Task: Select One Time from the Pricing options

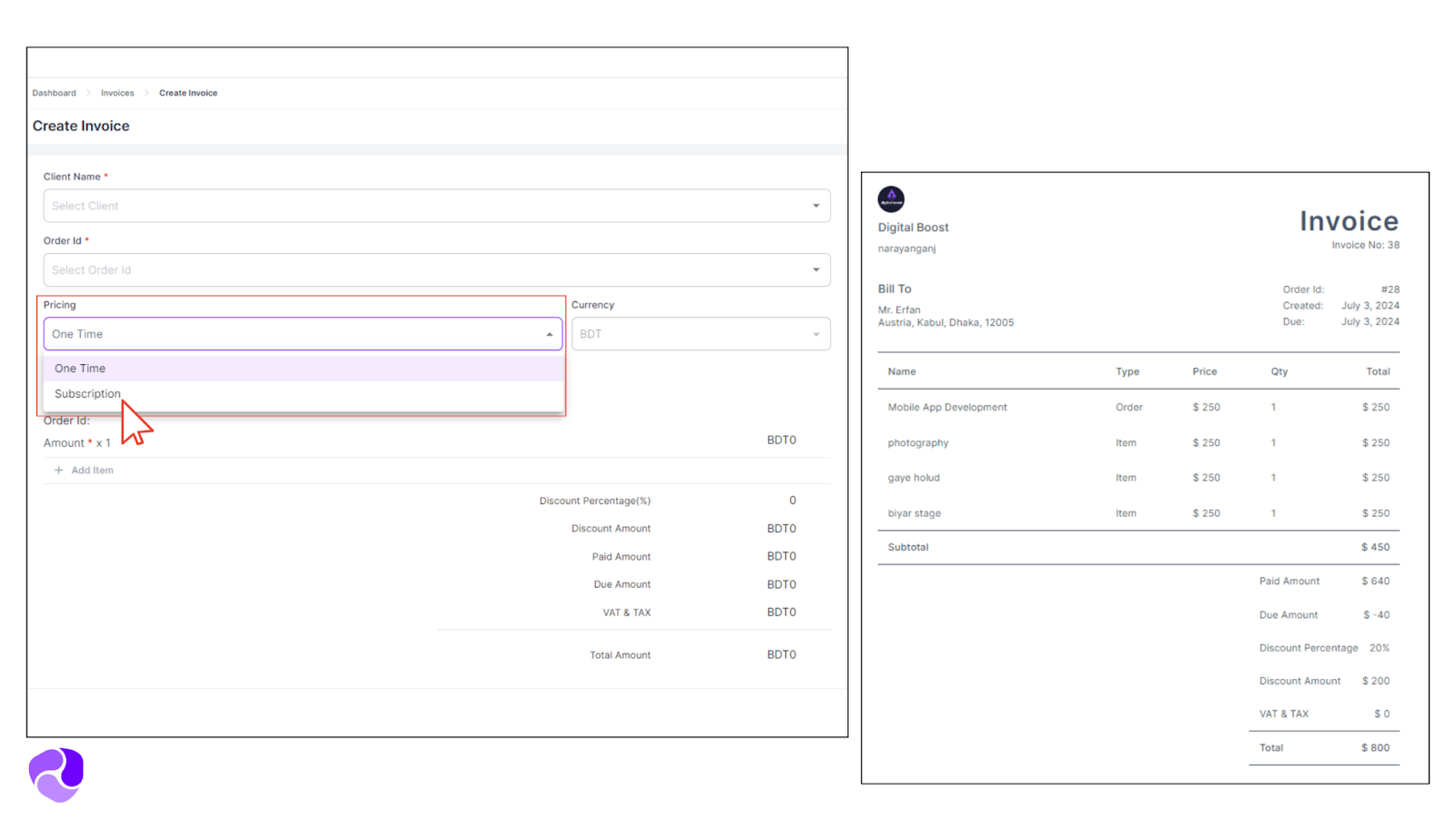Action: pos(80,368)
